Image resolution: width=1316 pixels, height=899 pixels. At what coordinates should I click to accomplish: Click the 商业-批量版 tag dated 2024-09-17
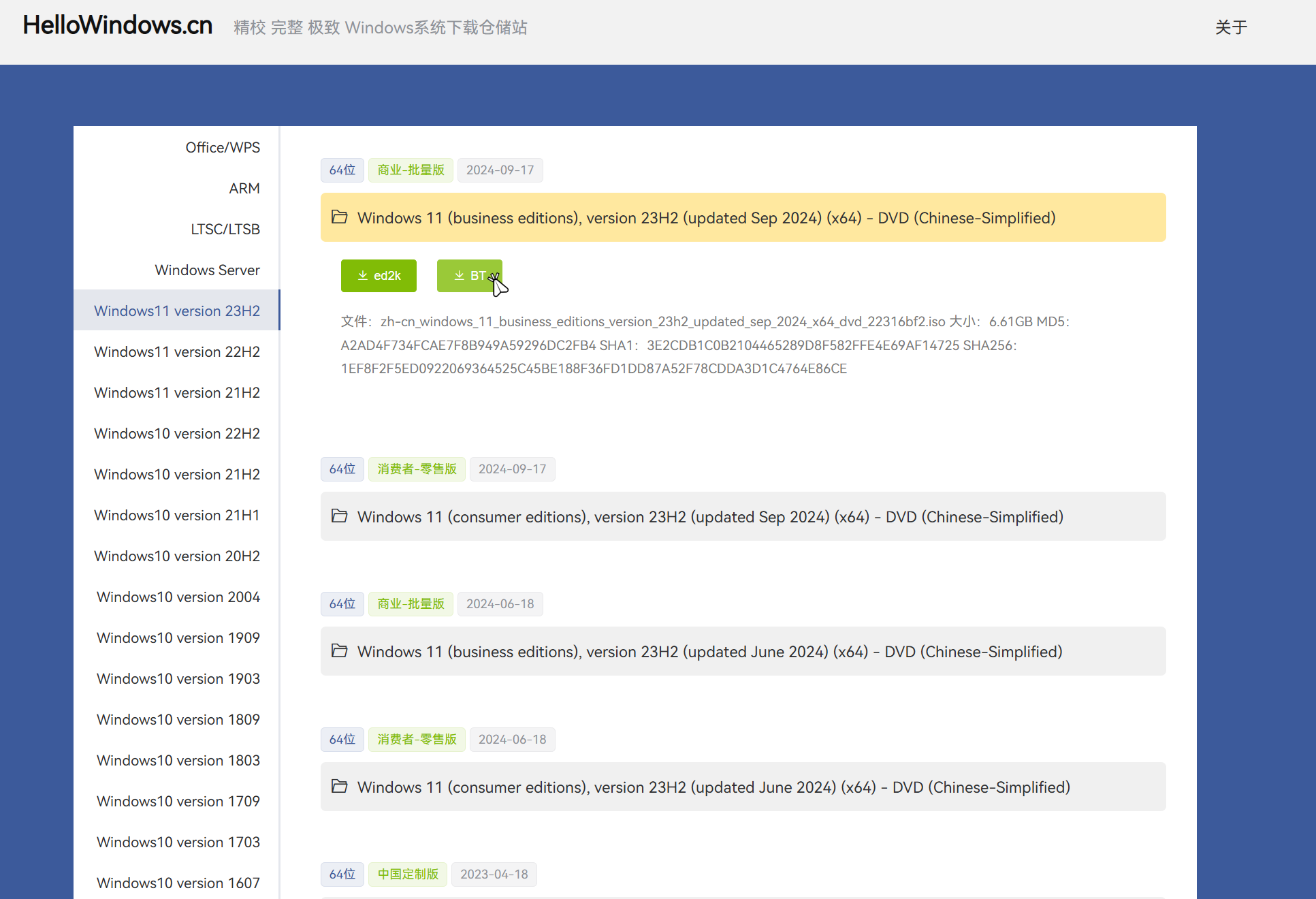coord(411,170)
